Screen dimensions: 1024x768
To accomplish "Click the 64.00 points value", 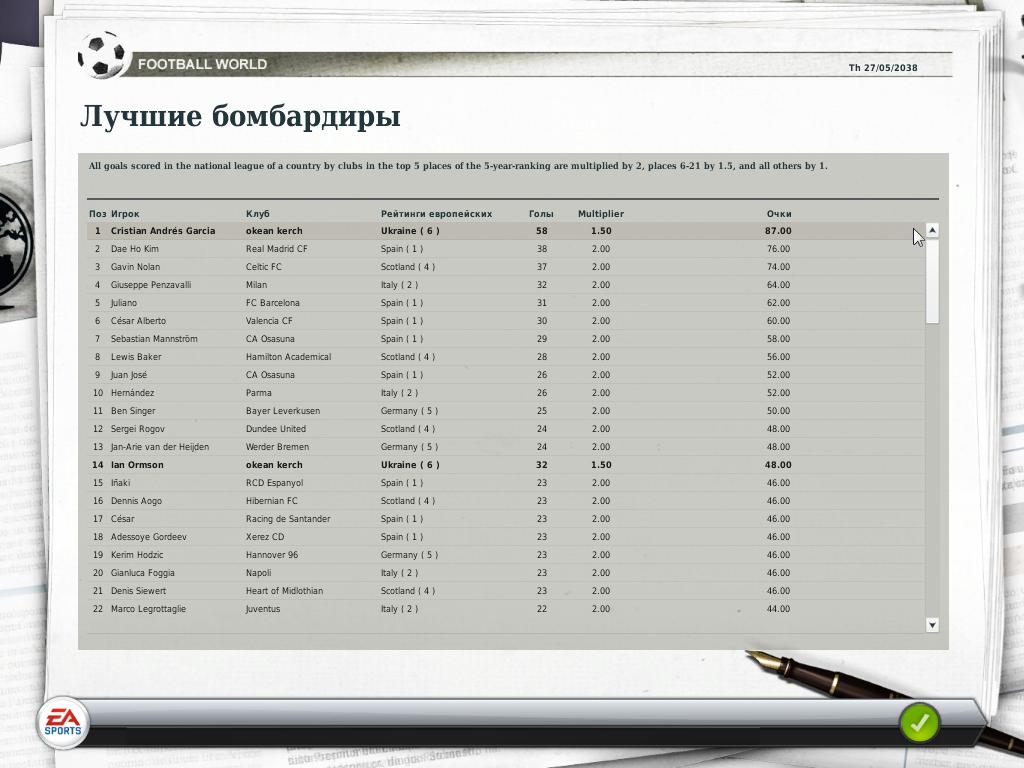I will (778, 285).
